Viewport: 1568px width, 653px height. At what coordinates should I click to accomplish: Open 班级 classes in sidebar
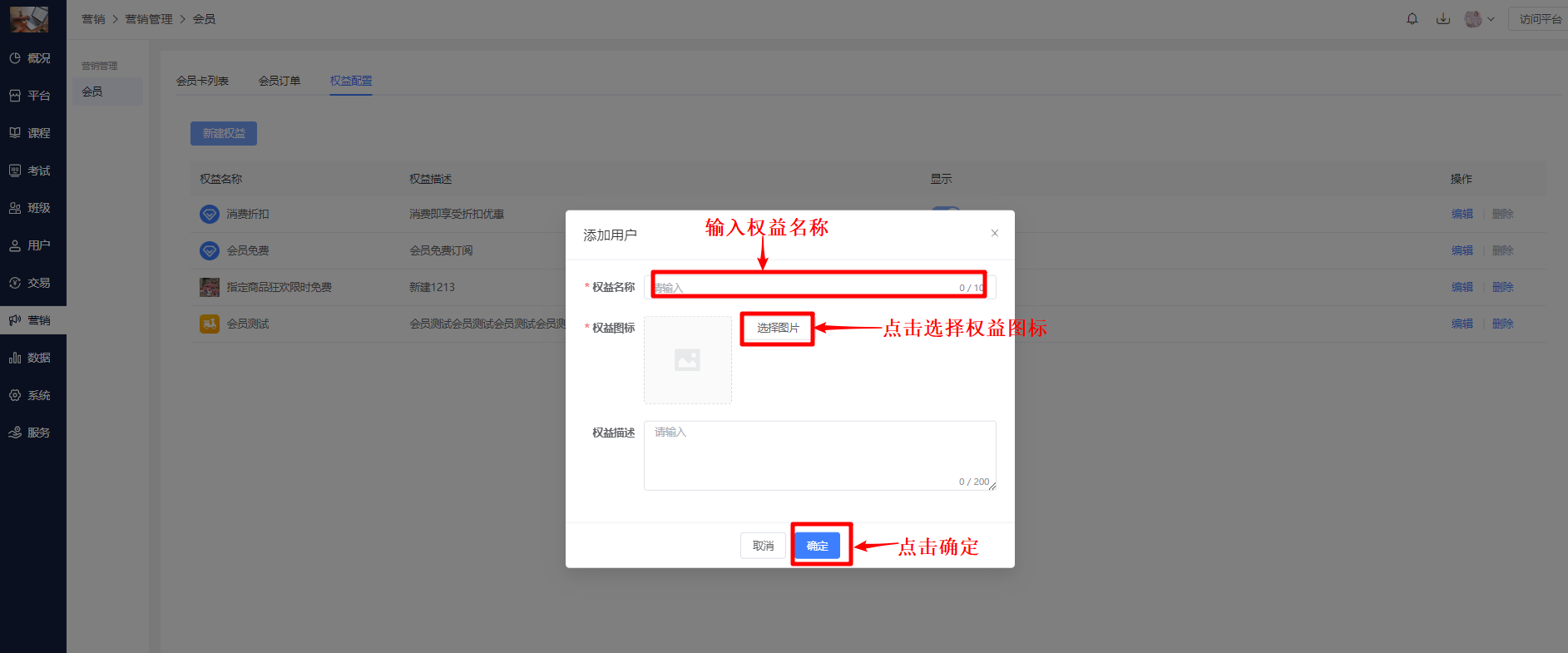pyautogui.click(x=32, y=208)
